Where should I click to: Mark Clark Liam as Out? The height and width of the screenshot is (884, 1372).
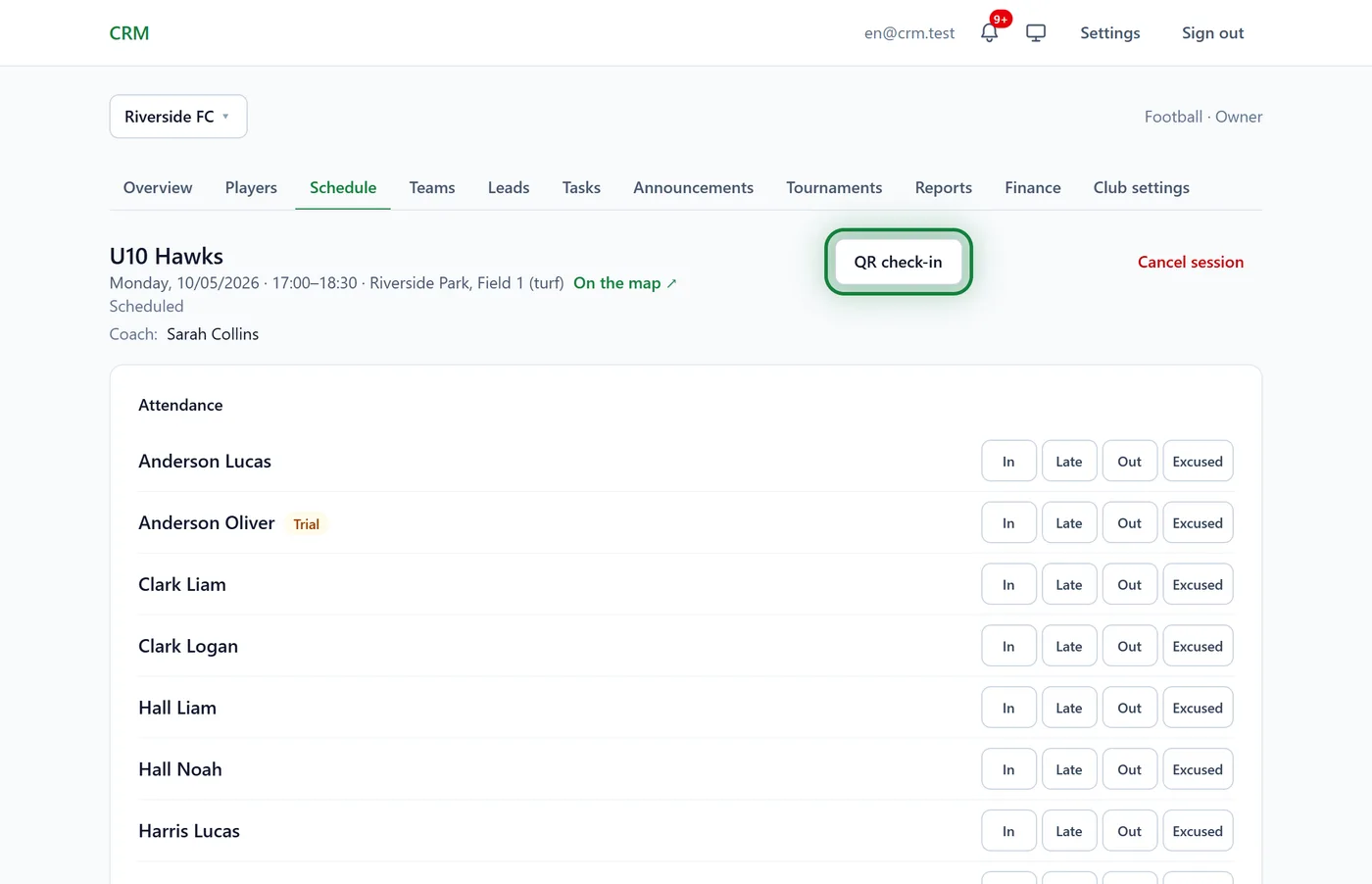tap(1130, 585)
